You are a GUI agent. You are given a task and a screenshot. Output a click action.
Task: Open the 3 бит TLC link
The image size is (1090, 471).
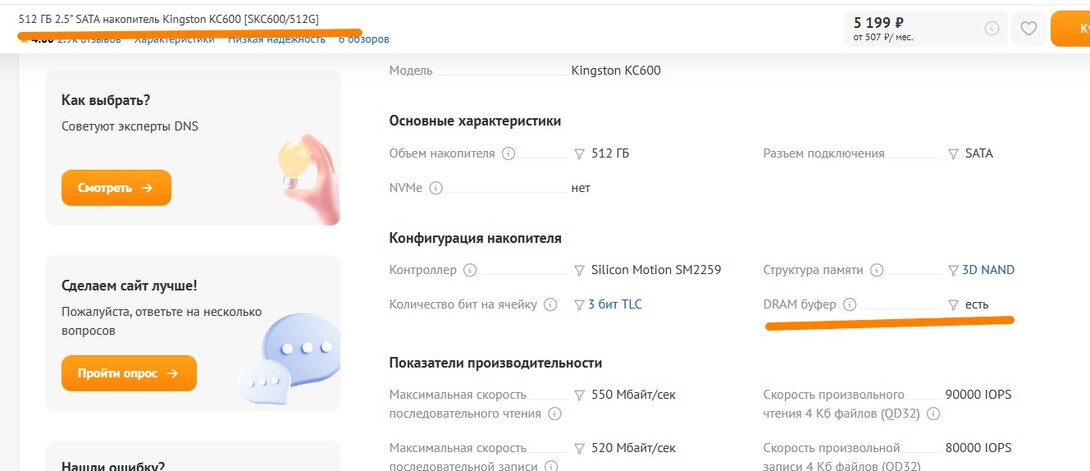coord(615,304)
